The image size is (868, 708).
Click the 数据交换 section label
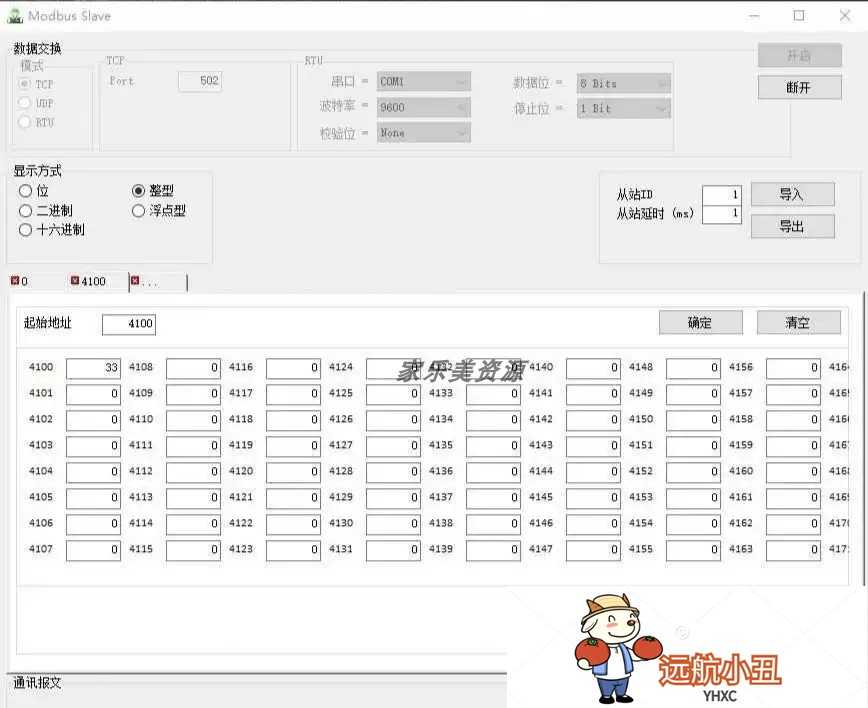[x=37, y=48]
